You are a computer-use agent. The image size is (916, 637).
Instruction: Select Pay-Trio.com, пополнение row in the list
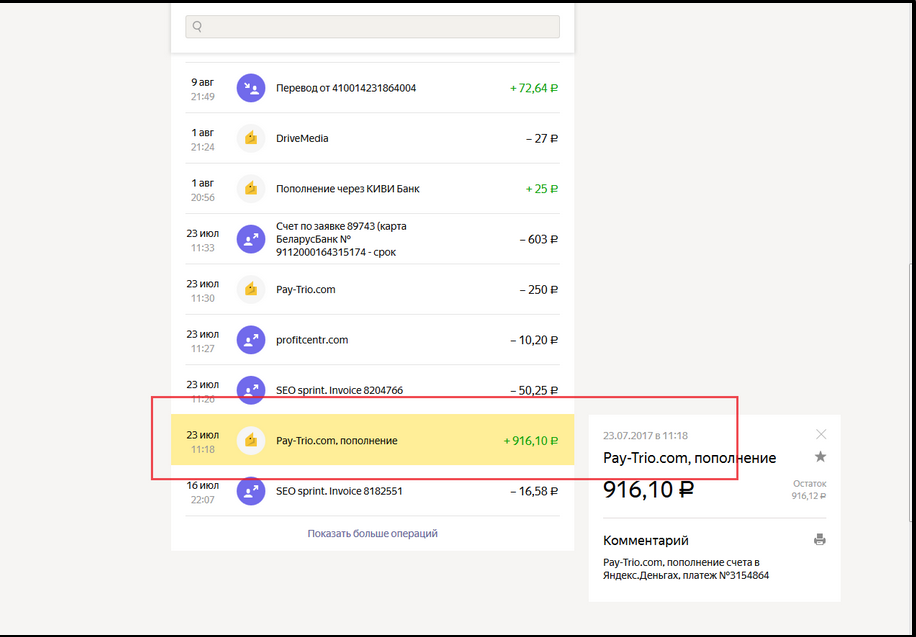click(x=372, y=440)
